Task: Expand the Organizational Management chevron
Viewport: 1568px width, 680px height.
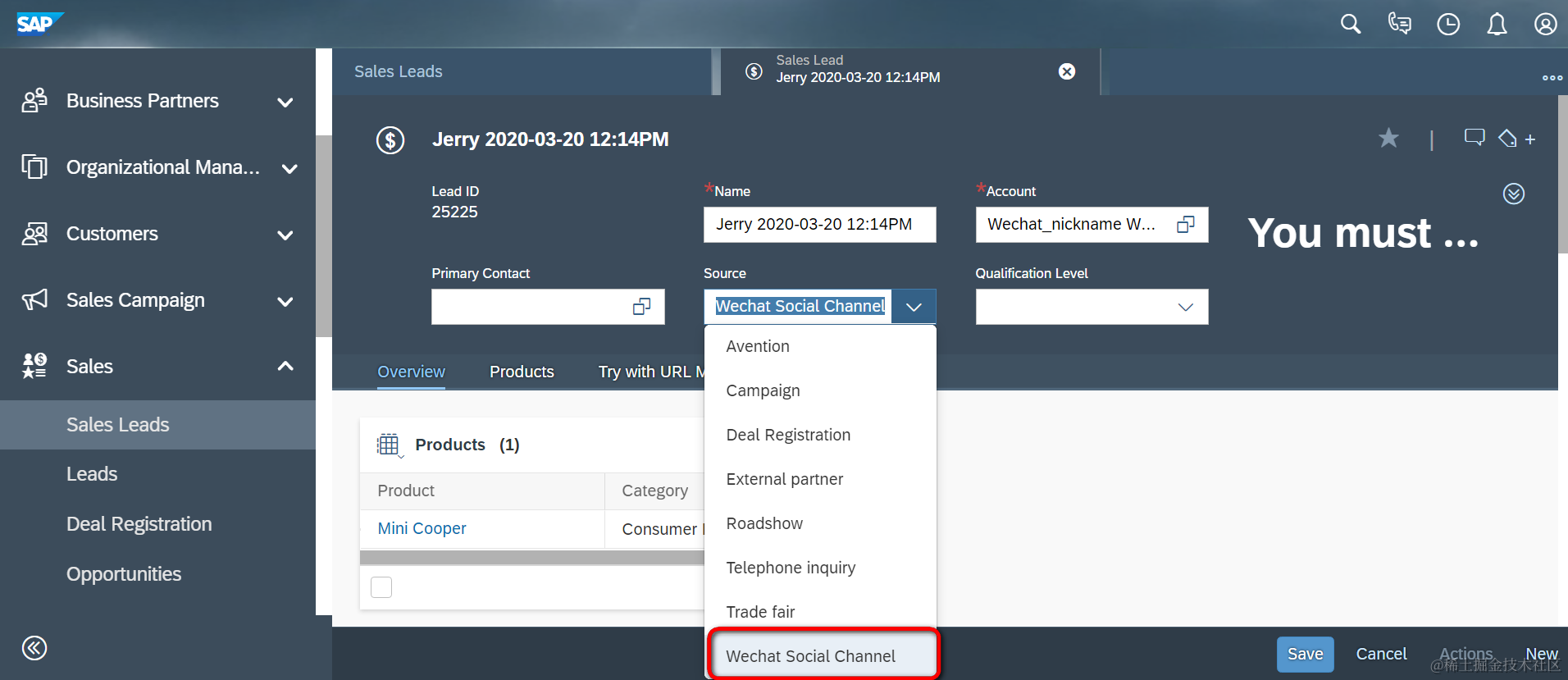Action: pyautogui.click(x=289, y=169)
